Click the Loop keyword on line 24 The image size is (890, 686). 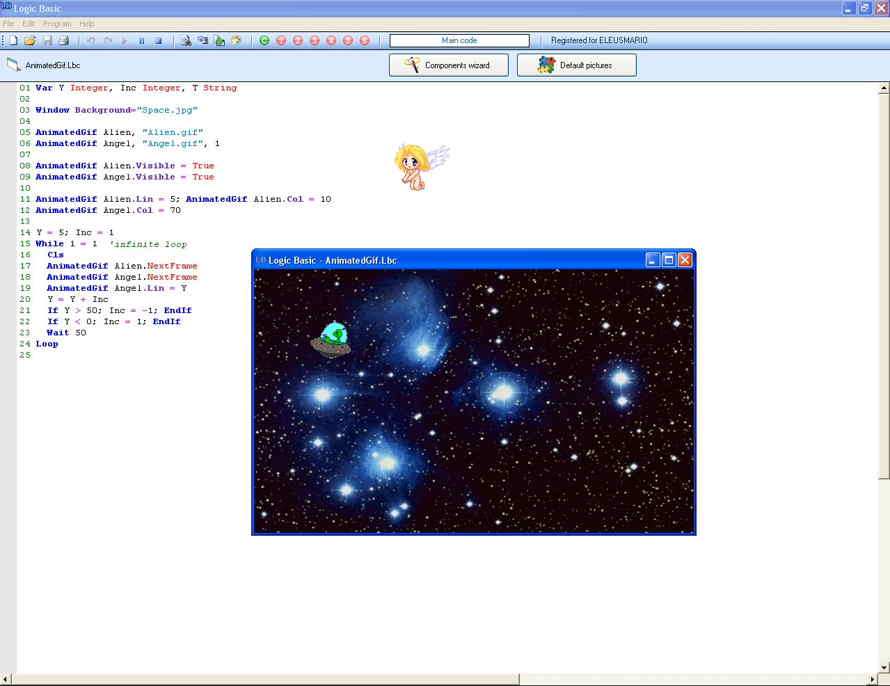[47, 344]
